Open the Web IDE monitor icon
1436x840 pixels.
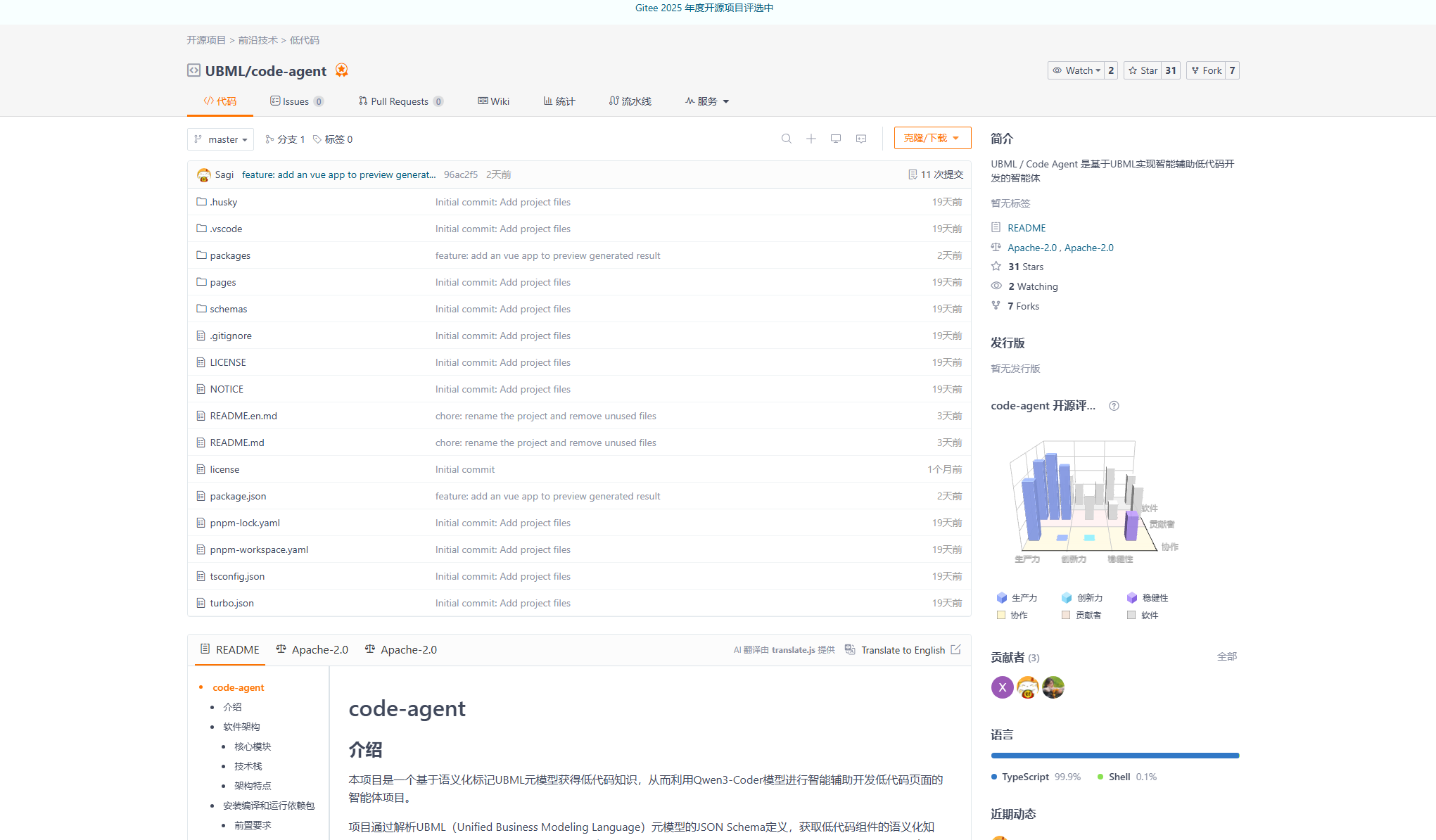pos(835,139)
